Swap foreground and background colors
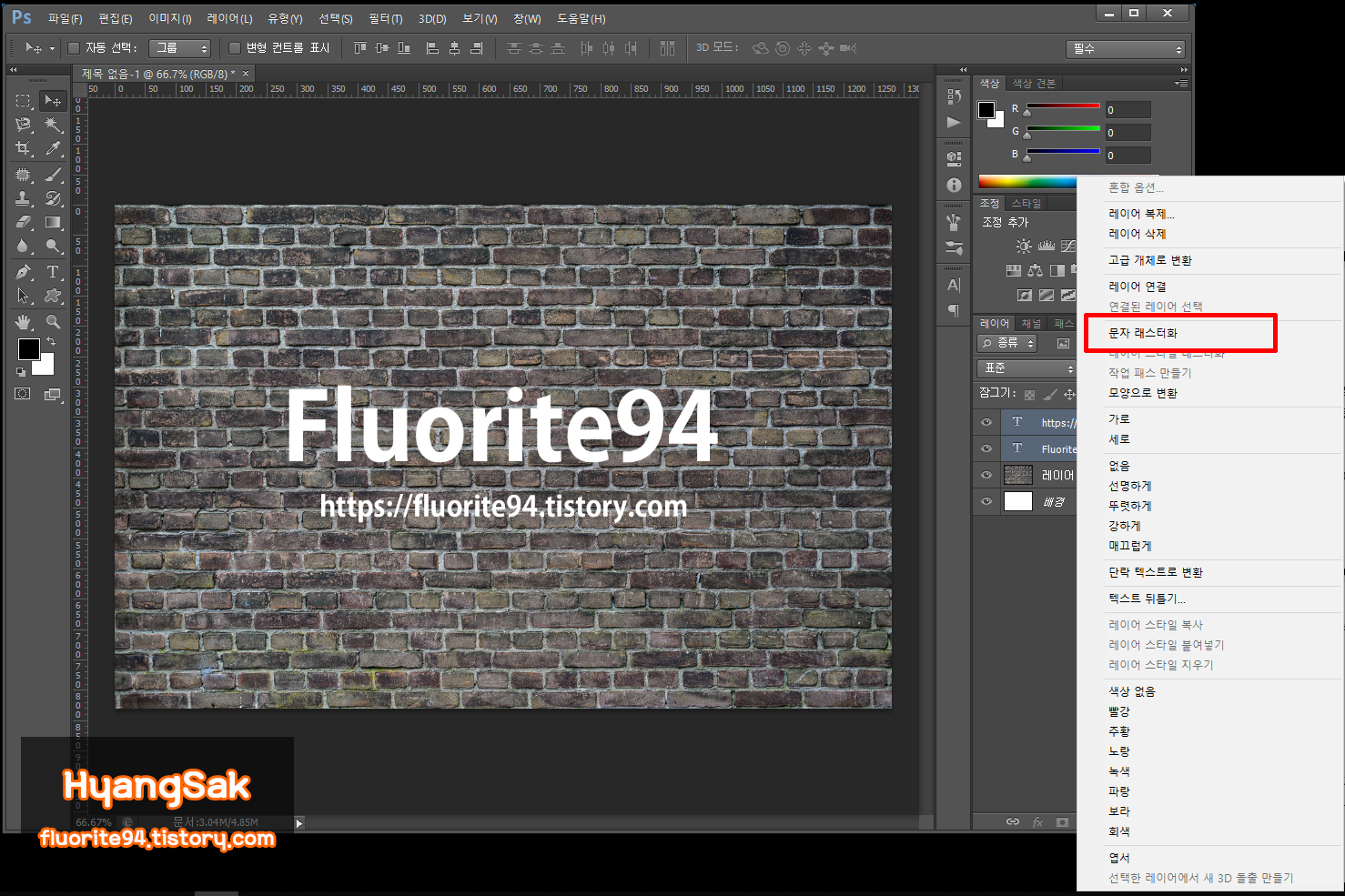 coord(51,341)
